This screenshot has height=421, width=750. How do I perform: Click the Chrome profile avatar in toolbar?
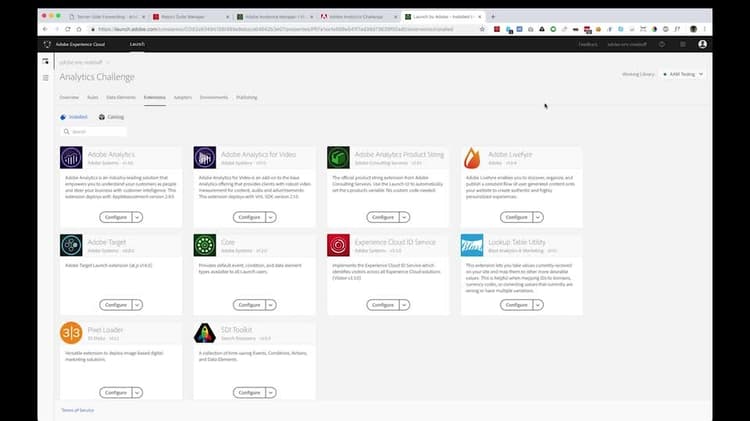point(694,29)
